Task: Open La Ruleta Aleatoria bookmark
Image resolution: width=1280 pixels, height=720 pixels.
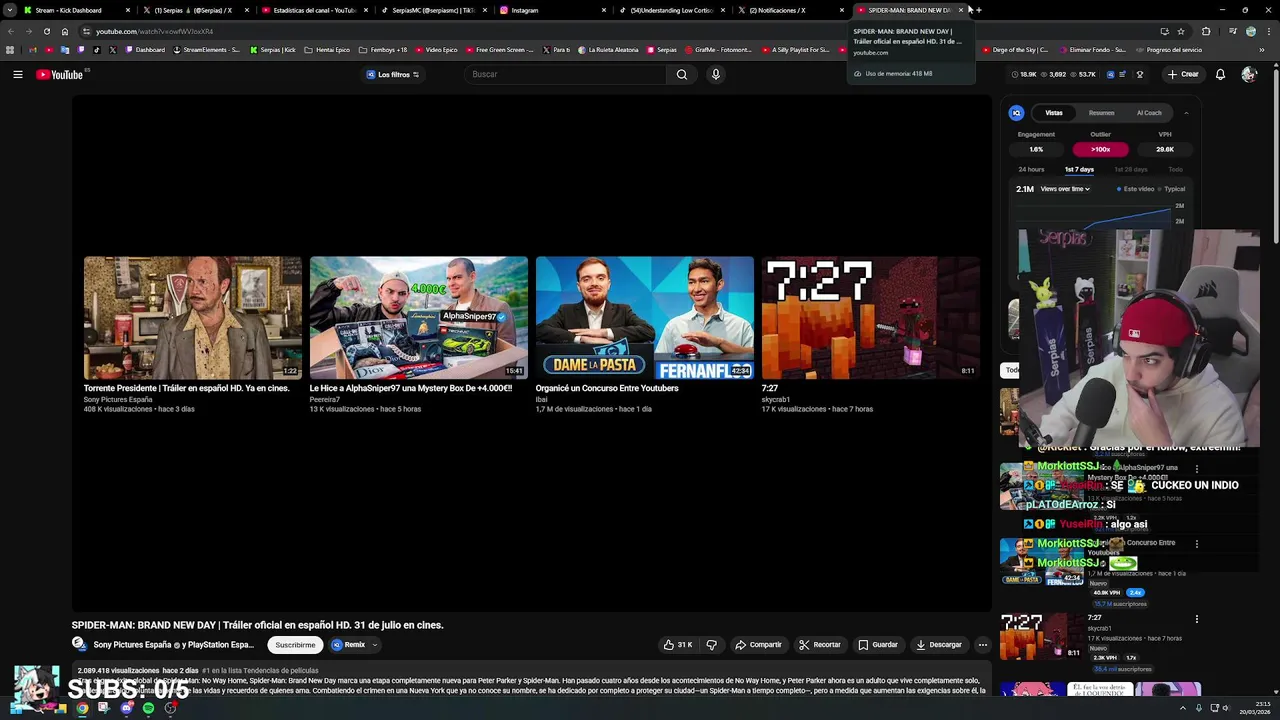Action: pyautogui.click(x=608, y=50)
